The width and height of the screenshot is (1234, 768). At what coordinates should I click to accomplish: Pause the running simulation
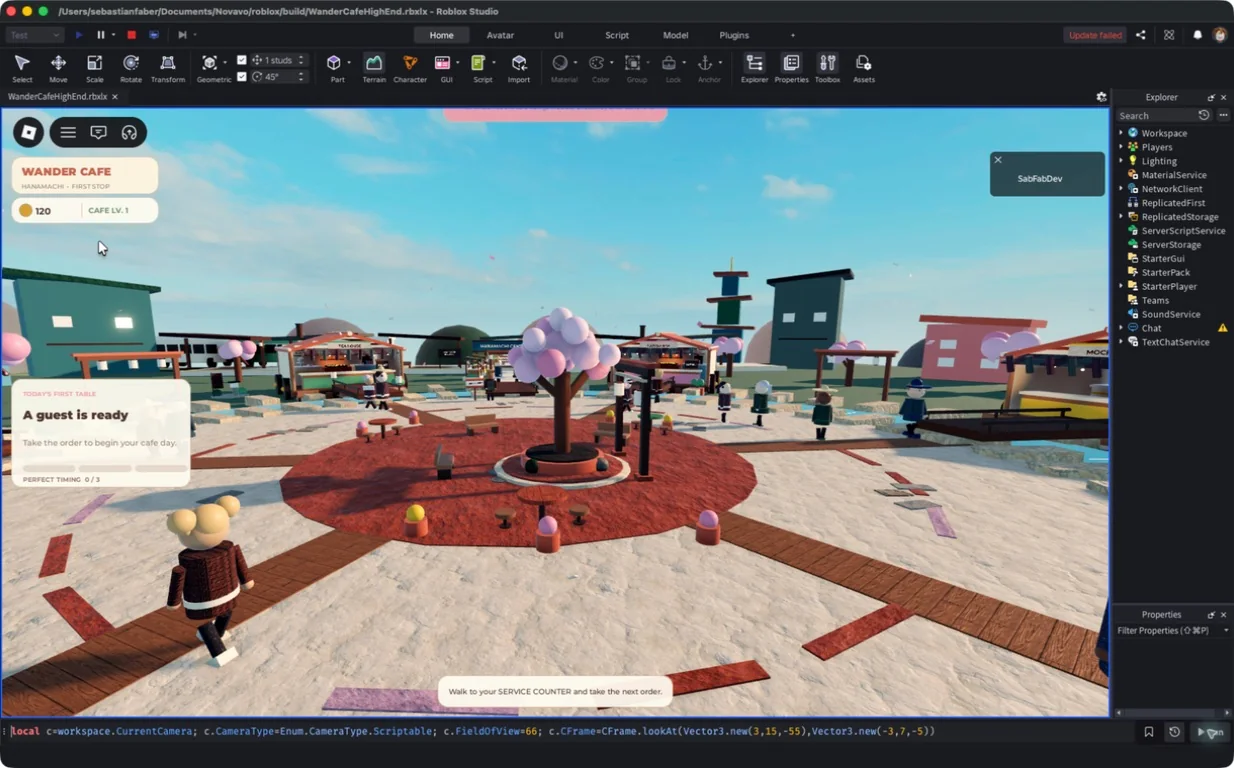pyautogui.click(x=101, y=35)
